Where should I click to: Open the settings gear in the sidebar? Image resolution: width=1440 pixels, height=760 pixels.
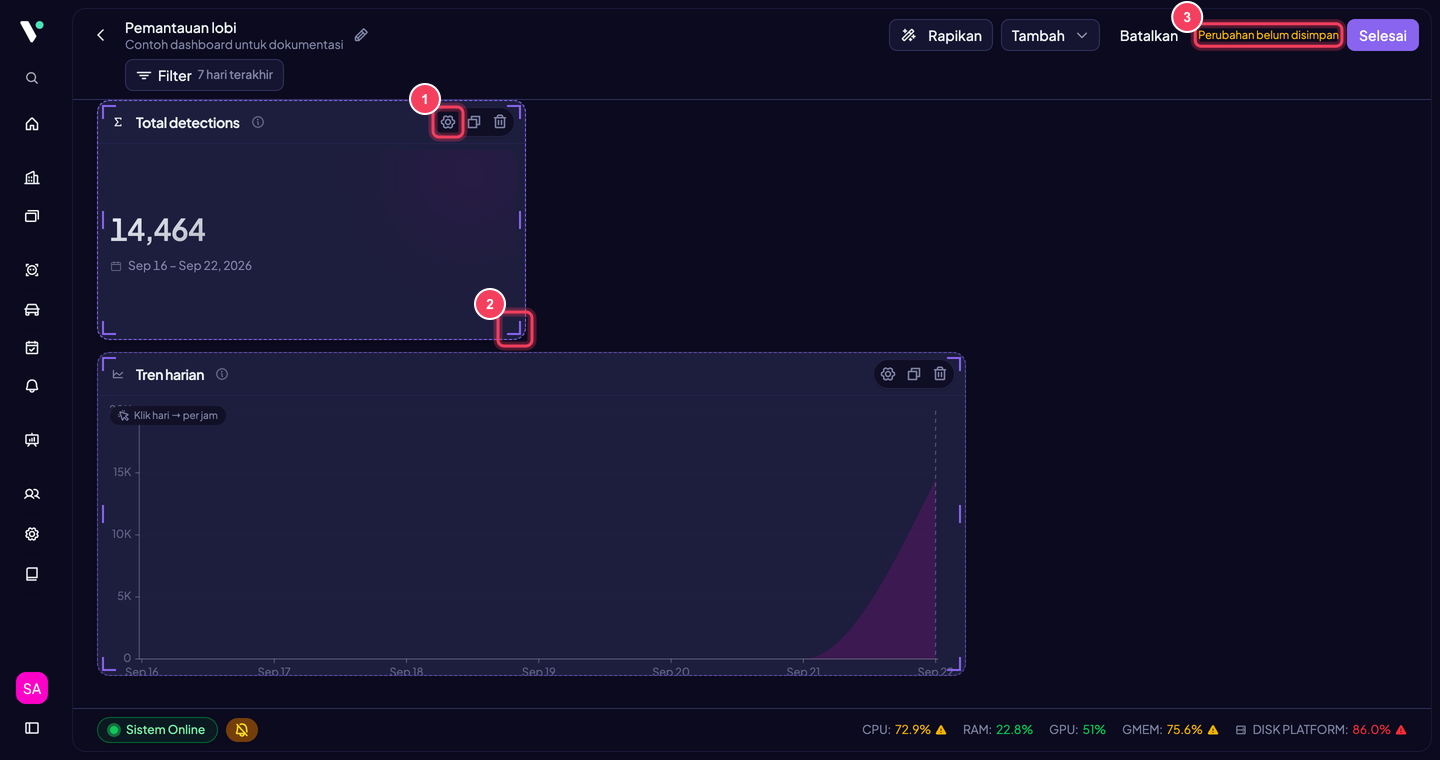coord(32,534)
